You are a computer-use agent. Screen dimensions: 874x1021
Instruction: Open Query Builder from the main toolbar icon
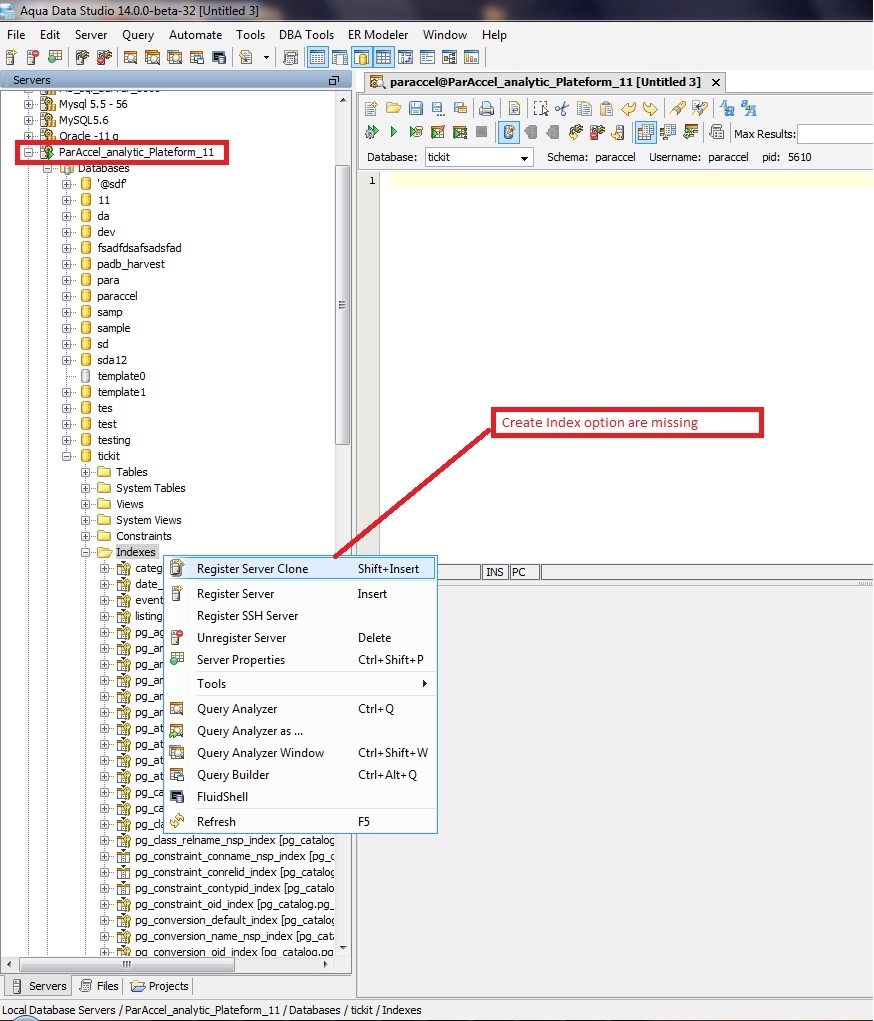point(197,57)
